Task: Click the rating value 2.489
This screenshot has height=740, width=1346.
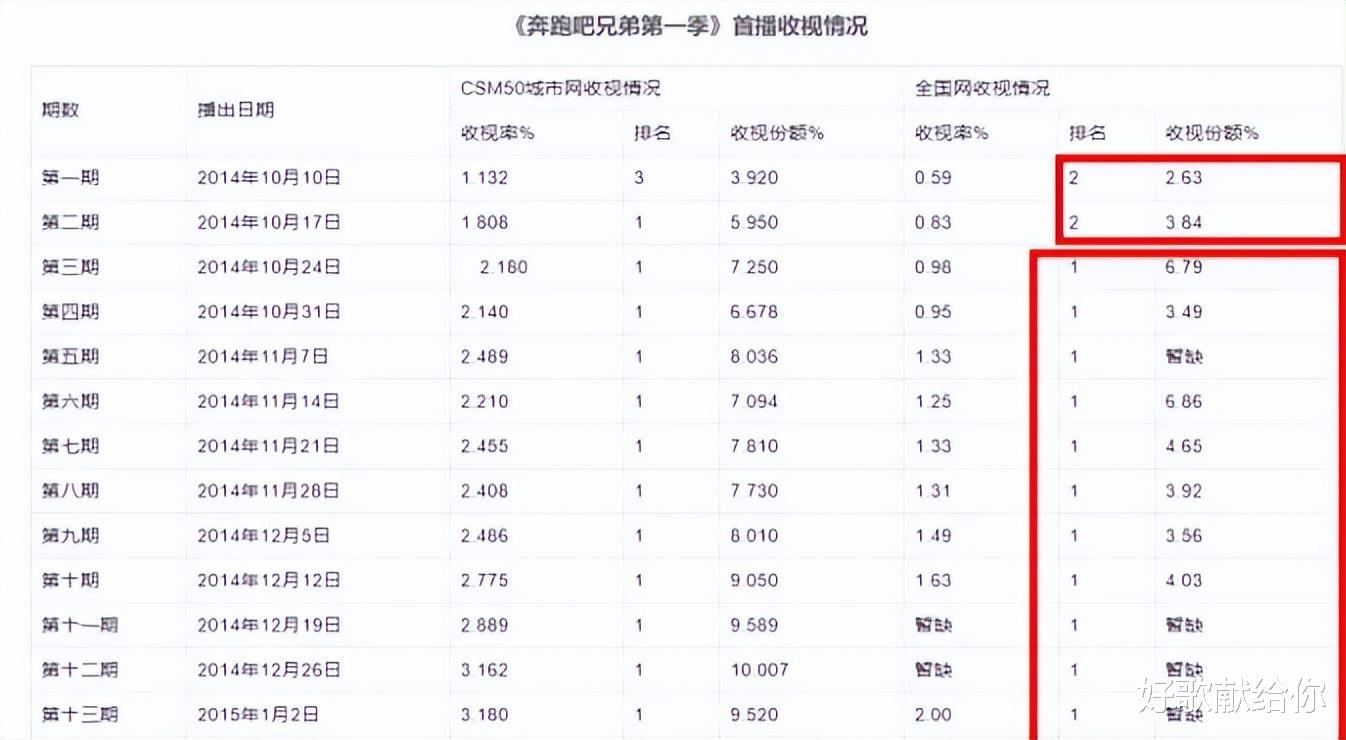Action: point(485,357)
